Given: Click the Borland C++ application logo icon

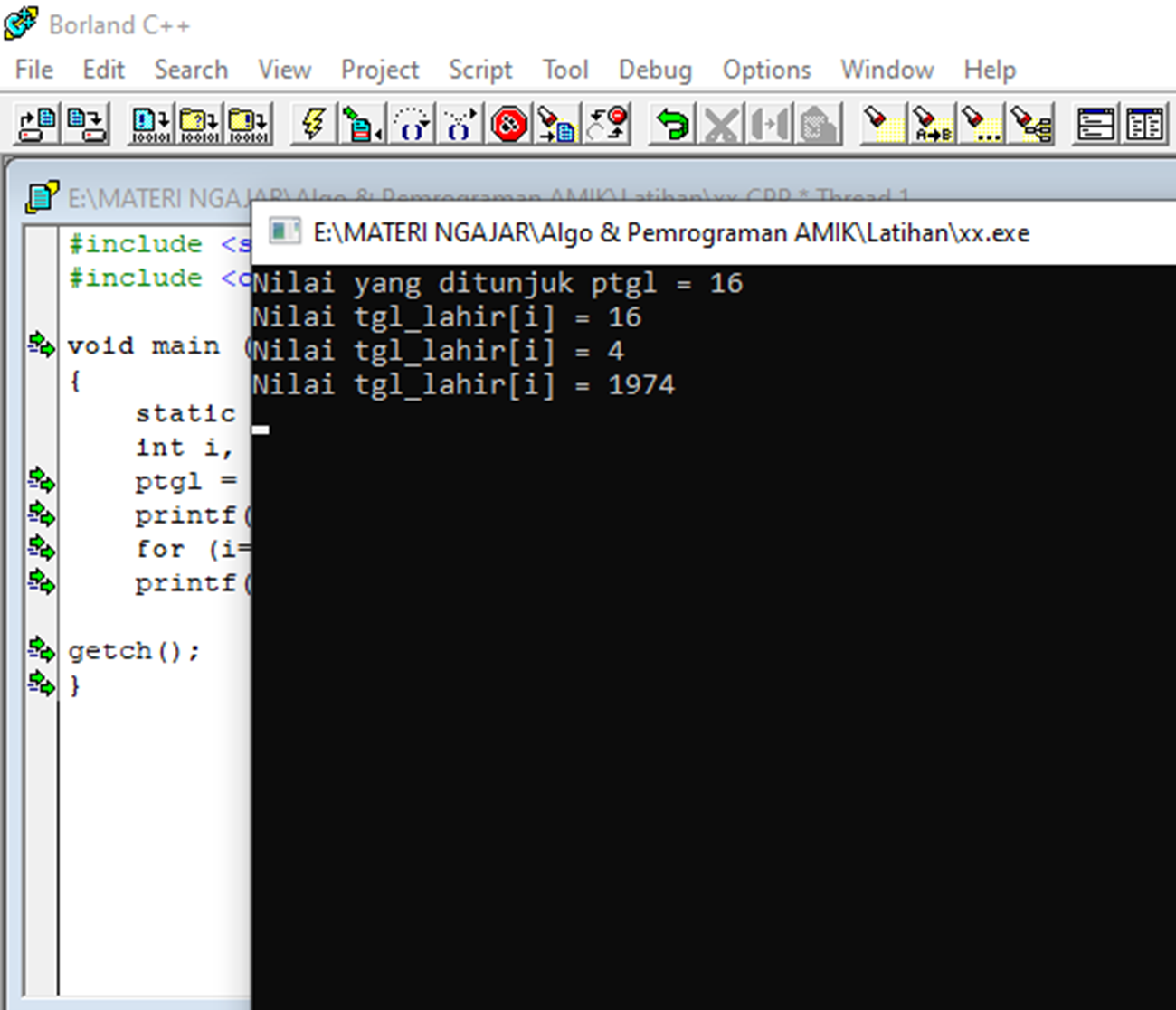Looking at the screenshot, I should (22, 24).
